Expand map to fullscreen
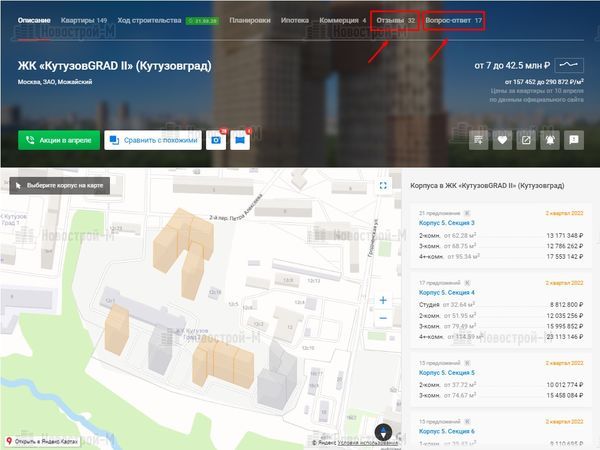600x450 pixels. 382,185
